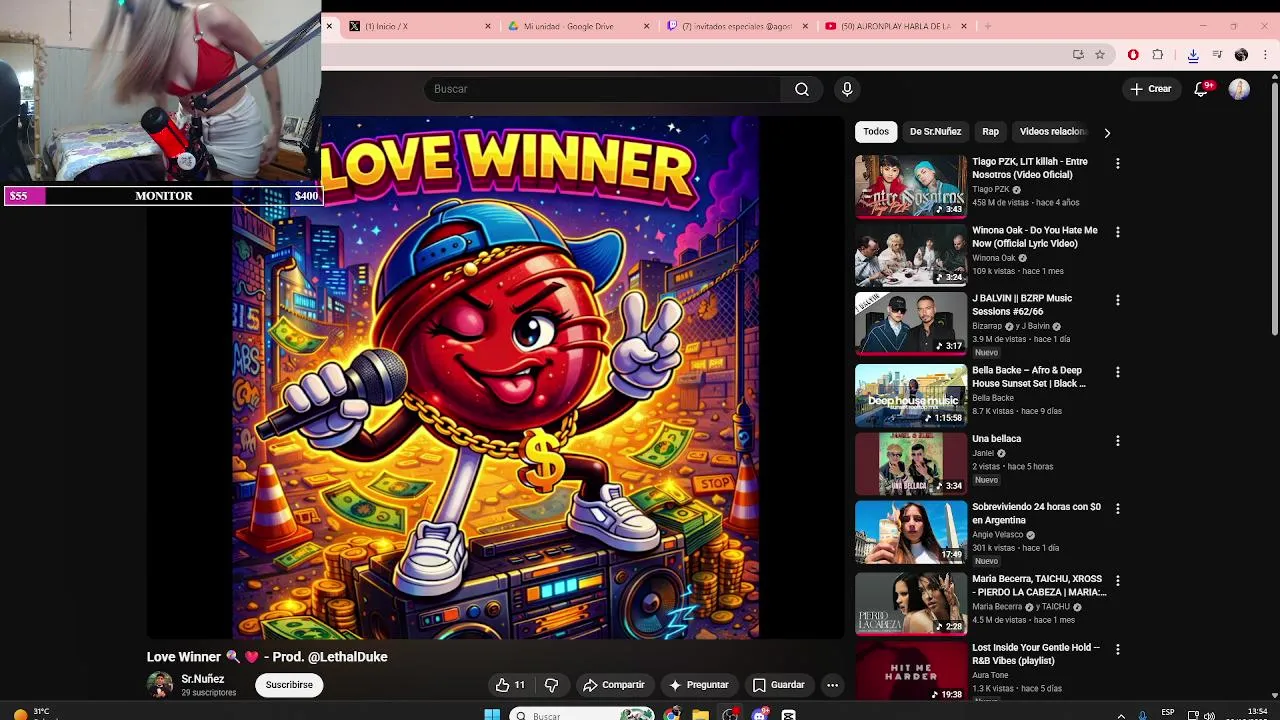
Task: Click the YouTube search magnifier icon
Action: click(802, 89)
